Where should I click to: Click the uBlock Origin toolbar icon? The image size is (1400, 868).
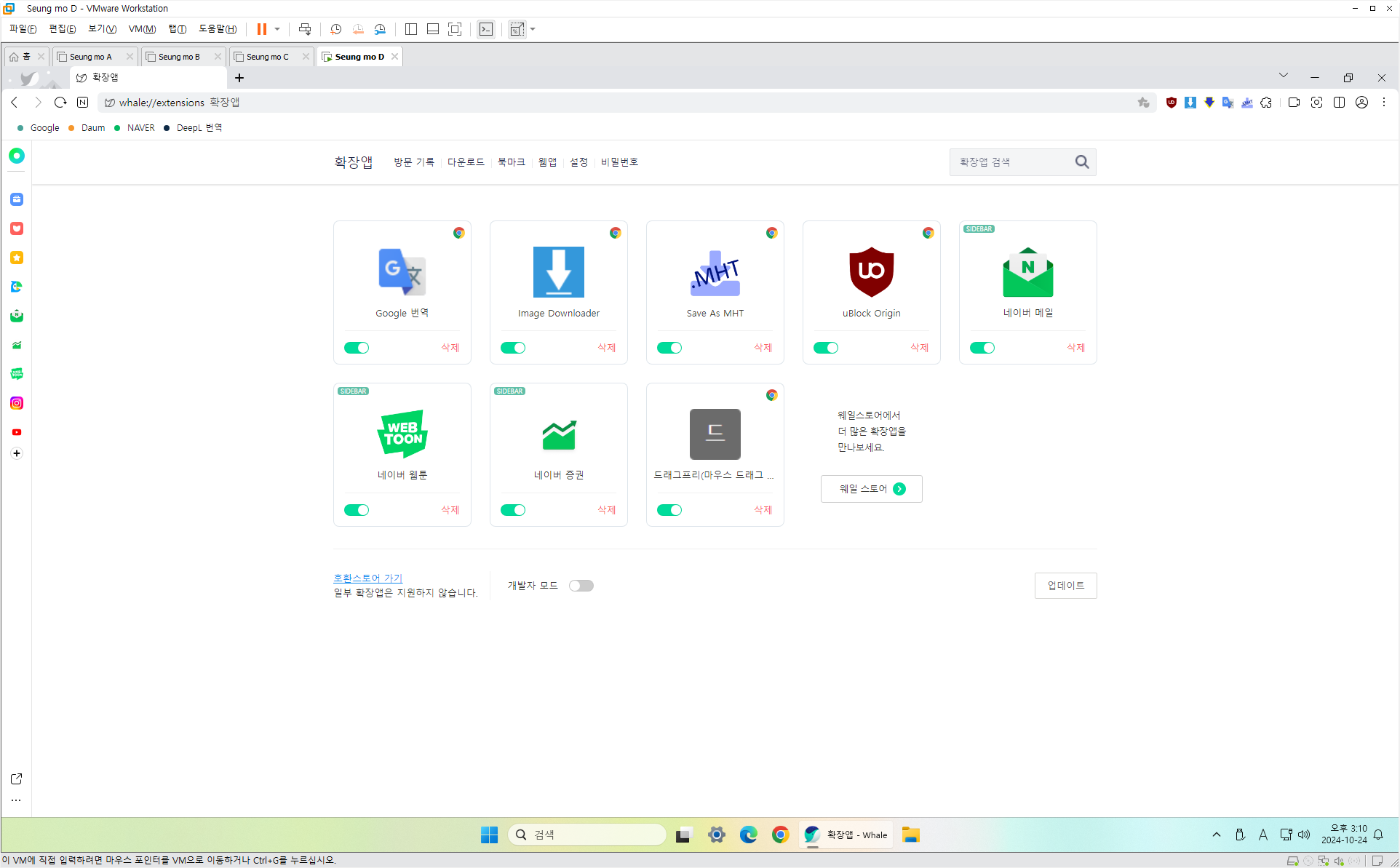(1171, 103)
